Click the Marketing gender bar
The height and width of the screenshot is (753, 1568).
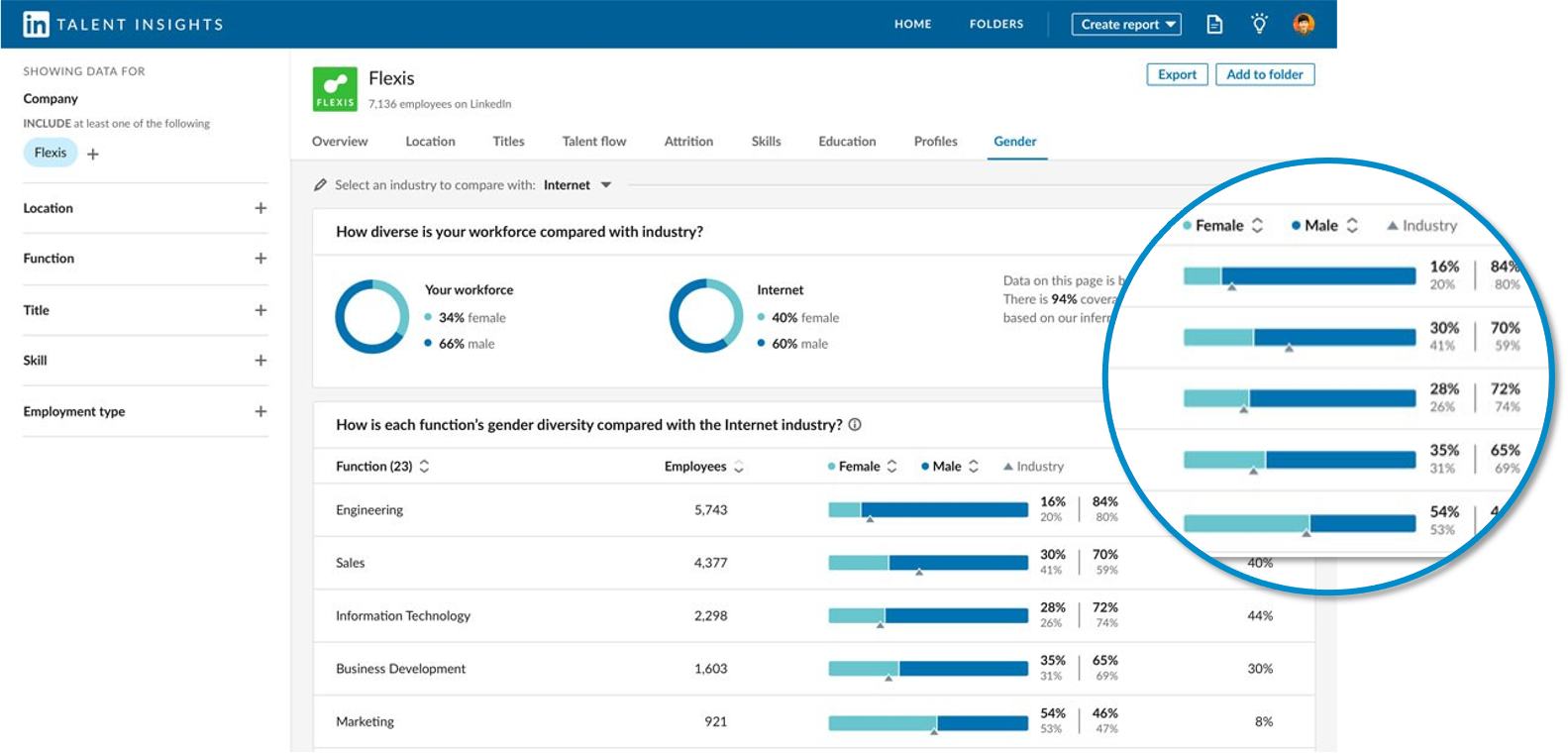(928, 723)
